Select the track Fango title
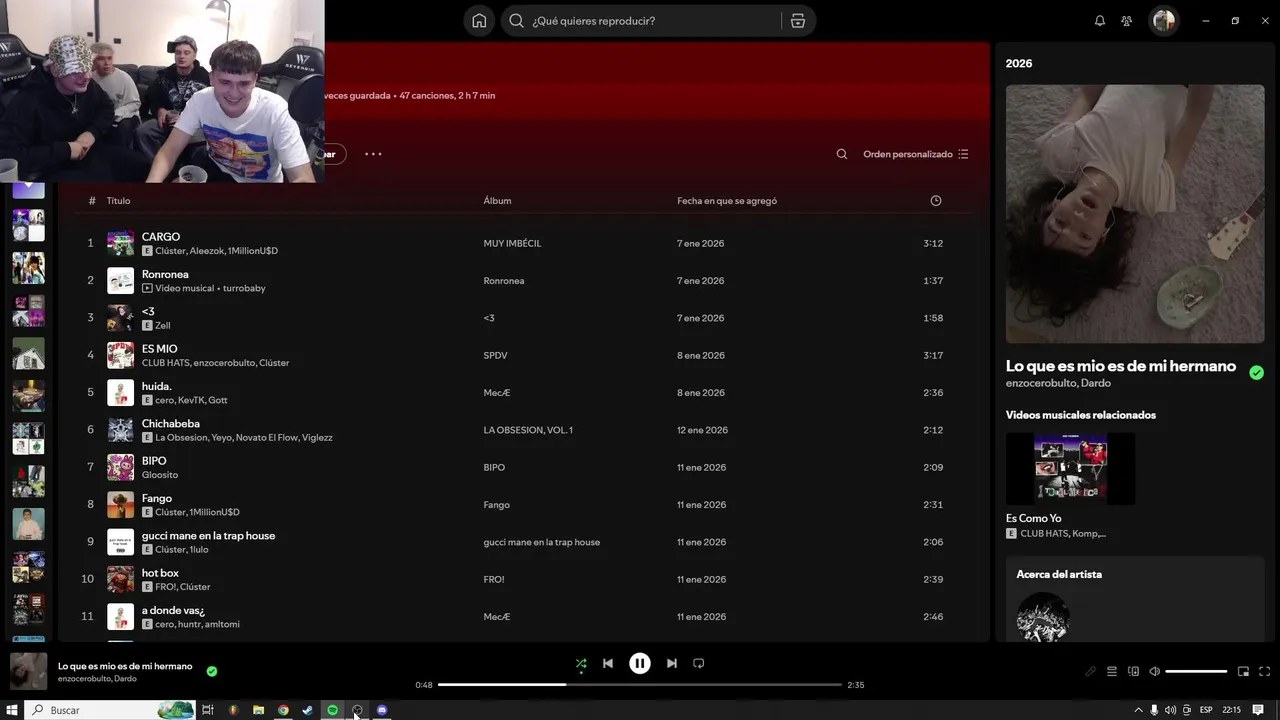The height and width of the screenshot is (720, 1280). click(x=157, y=498)
